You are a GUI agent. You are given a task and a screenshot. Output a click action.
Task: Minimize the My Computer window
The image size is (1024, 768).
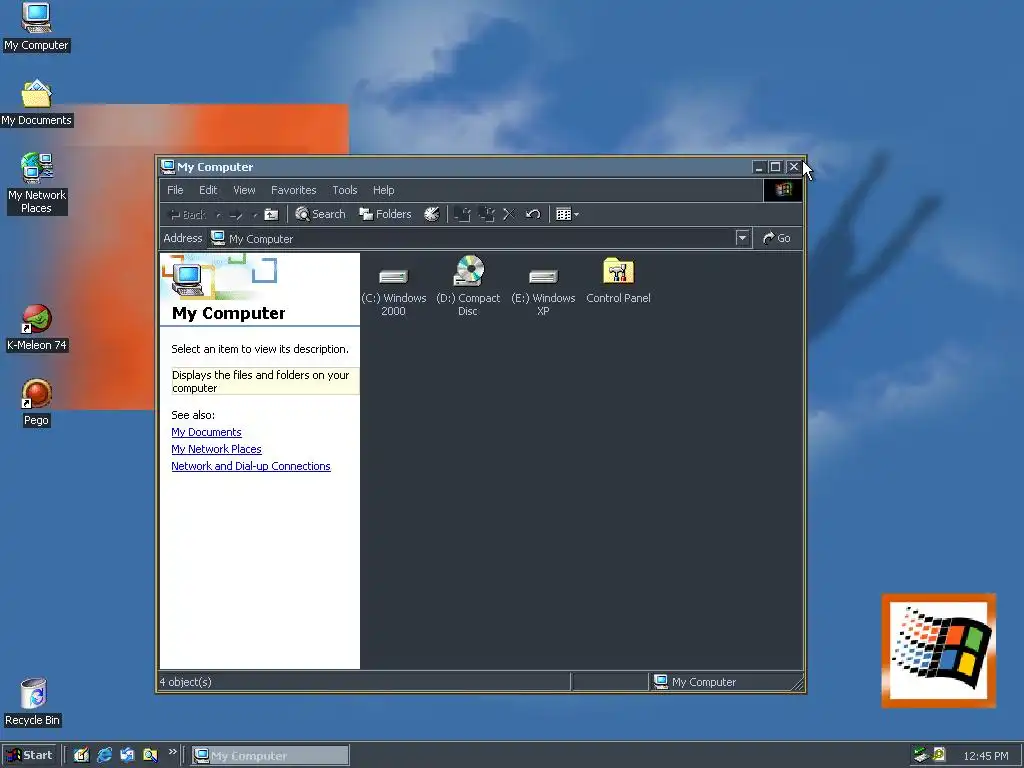(x=758, y=167)
